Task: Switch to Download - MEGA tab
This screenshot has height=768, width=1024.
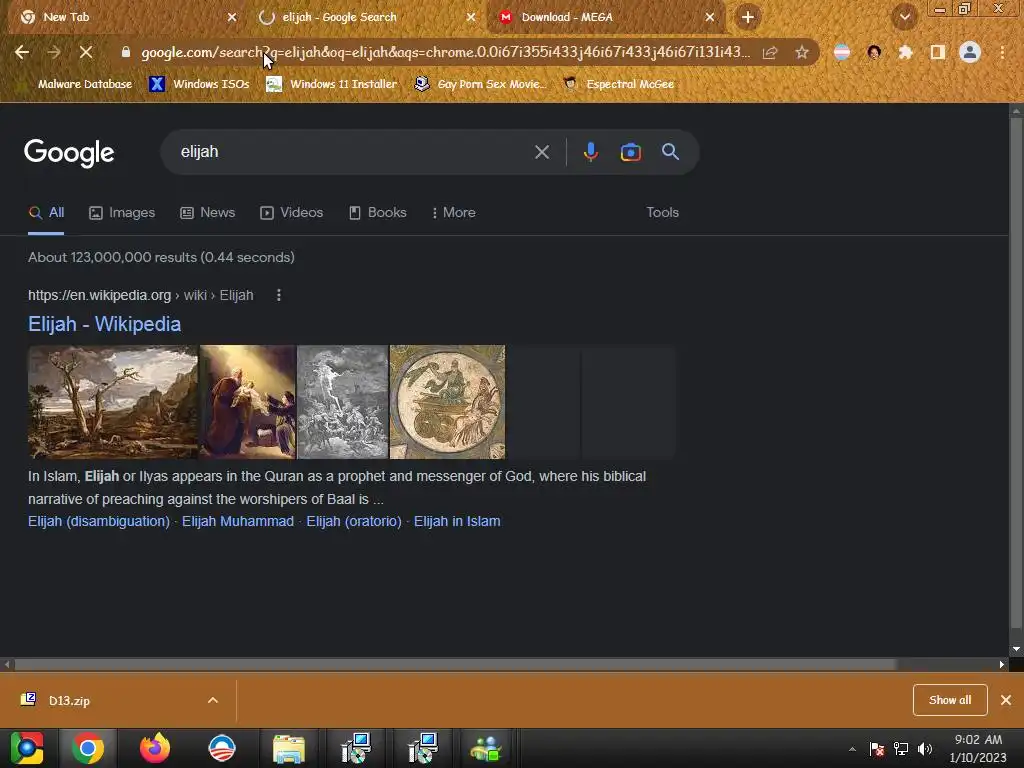Action: [x=607, y=17]
